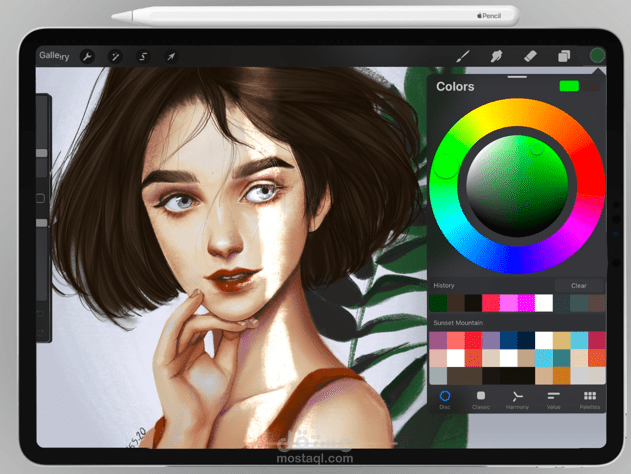631x474 pixels.
Task: Pick the mauve purple Sunset Mountain swatch
Action: (438, 340)
